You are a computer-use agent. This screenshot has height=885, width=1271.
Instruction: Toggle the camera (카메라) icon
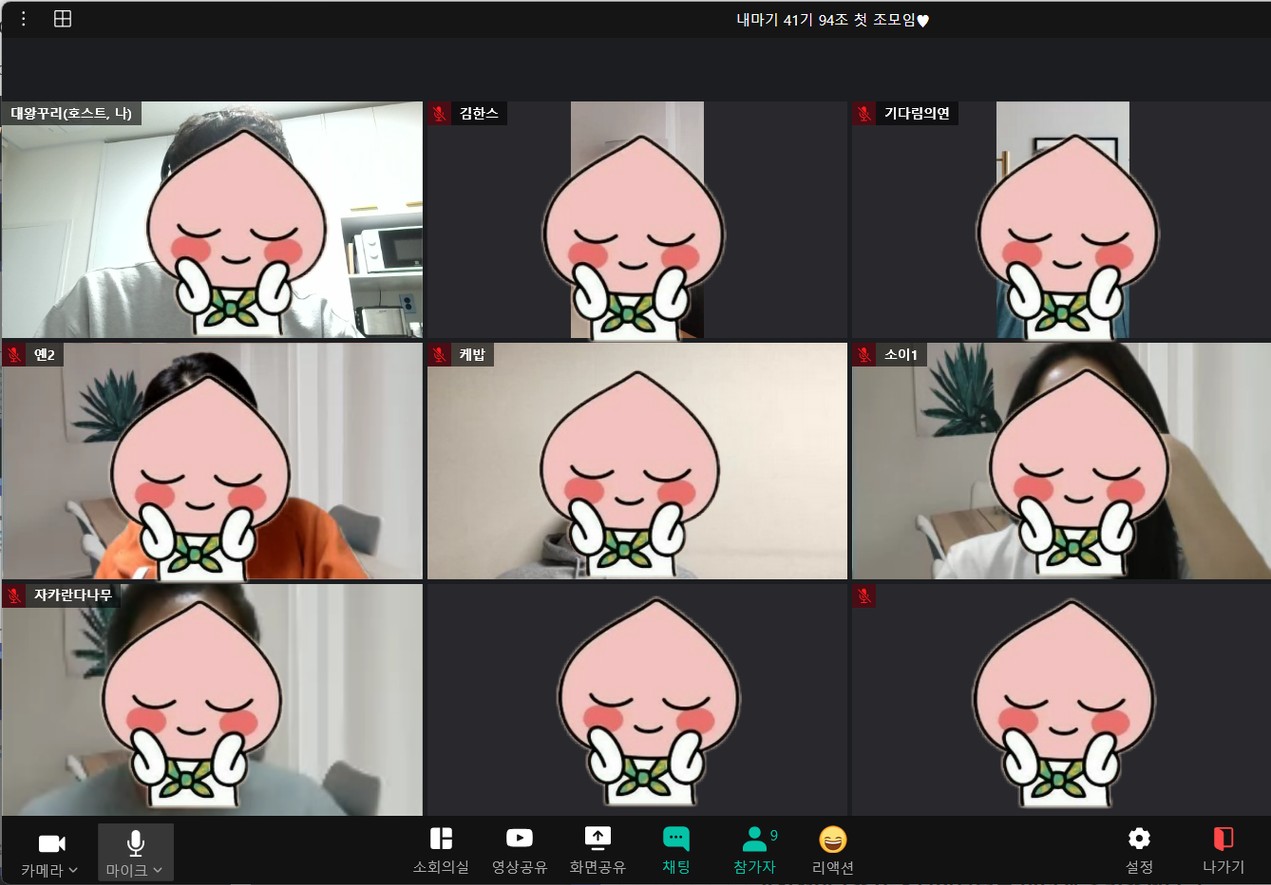pos(51,844)
